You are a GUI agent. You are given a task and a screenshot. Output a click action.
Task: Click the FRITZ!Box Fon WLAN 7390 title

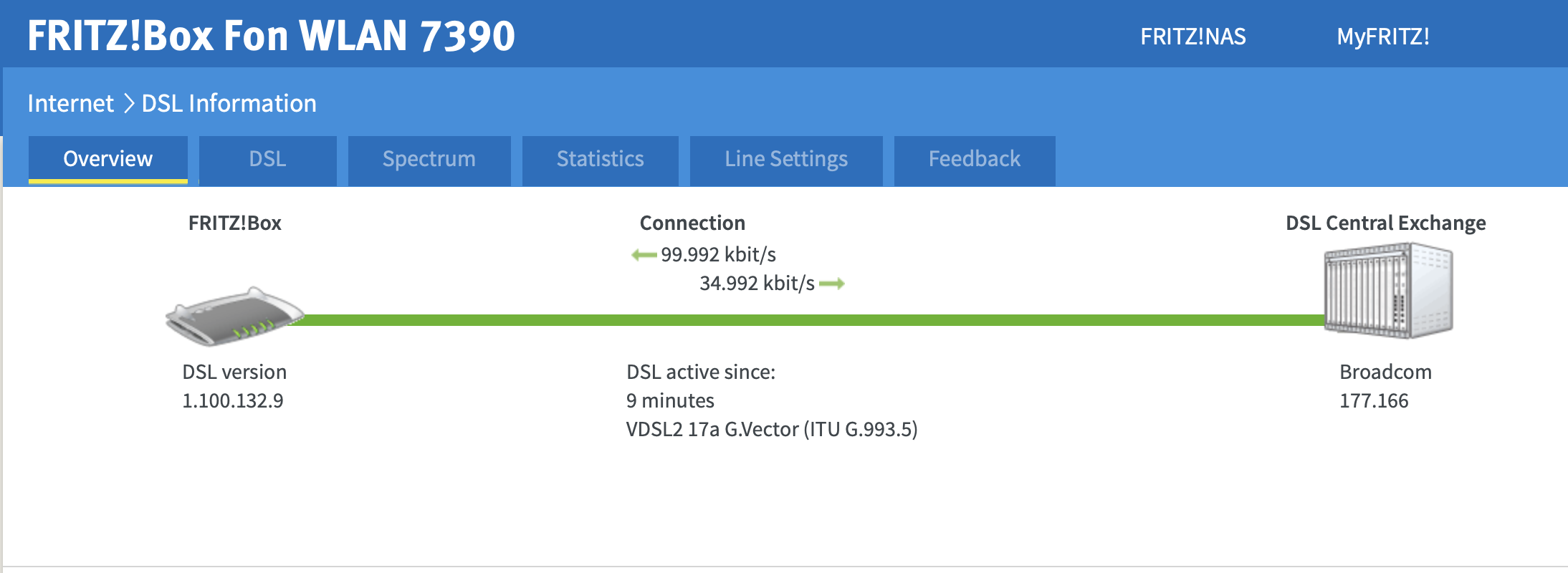tap(271, 36)
